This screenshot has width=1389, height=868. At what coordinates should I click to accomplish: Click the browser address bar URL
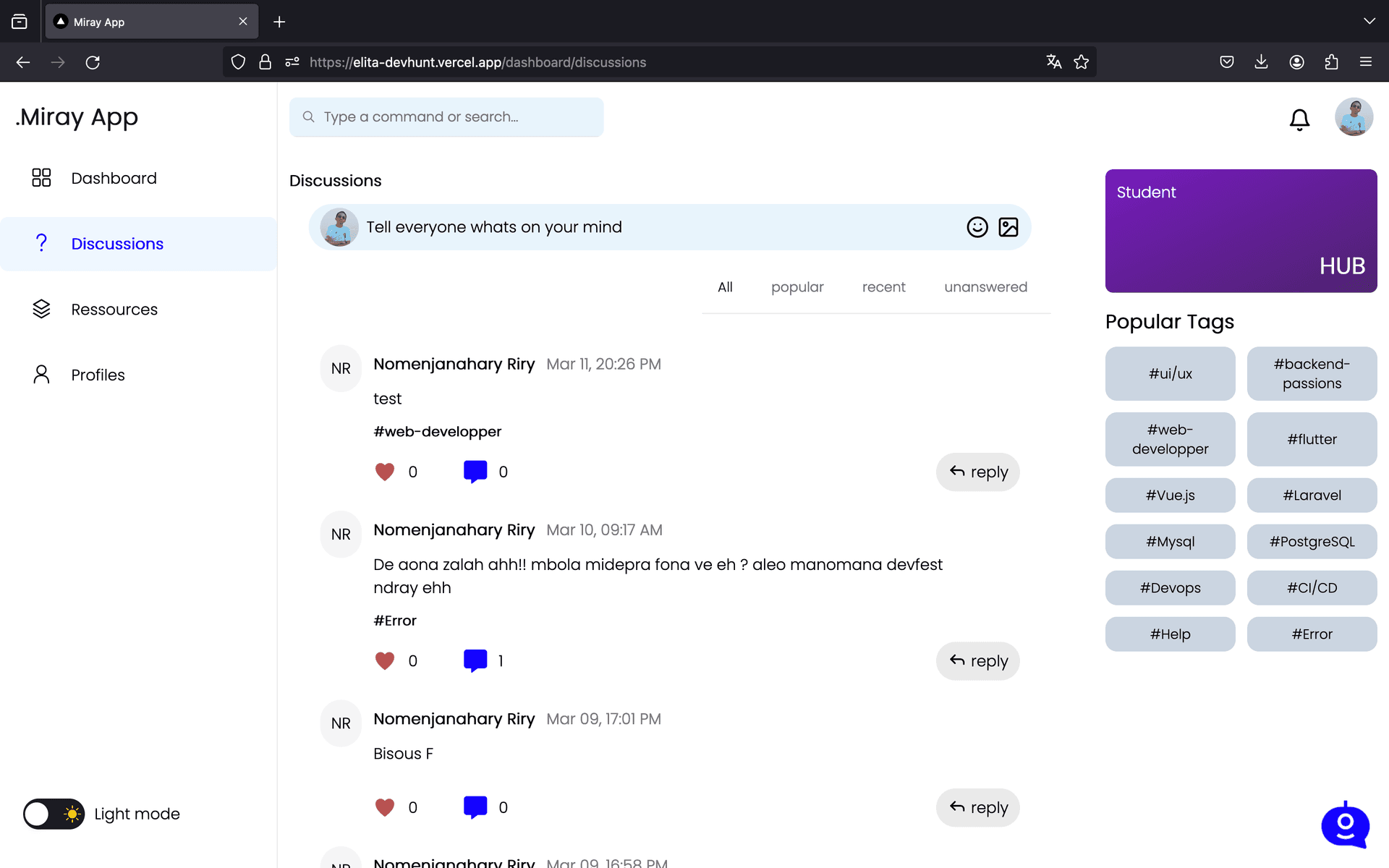[477, 62]
